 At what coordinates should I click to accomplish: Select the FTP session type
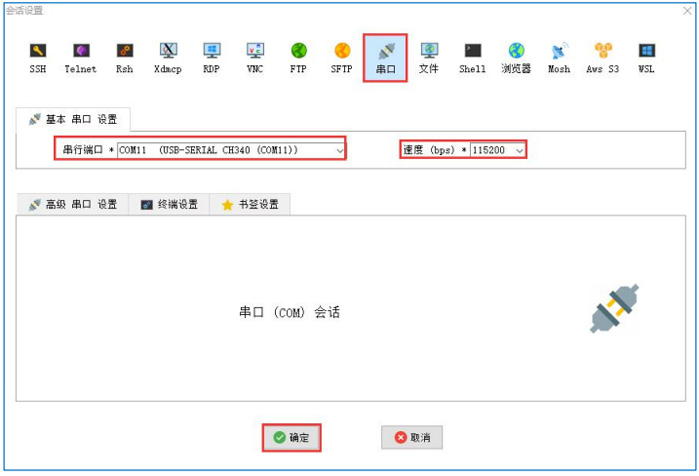298,58
